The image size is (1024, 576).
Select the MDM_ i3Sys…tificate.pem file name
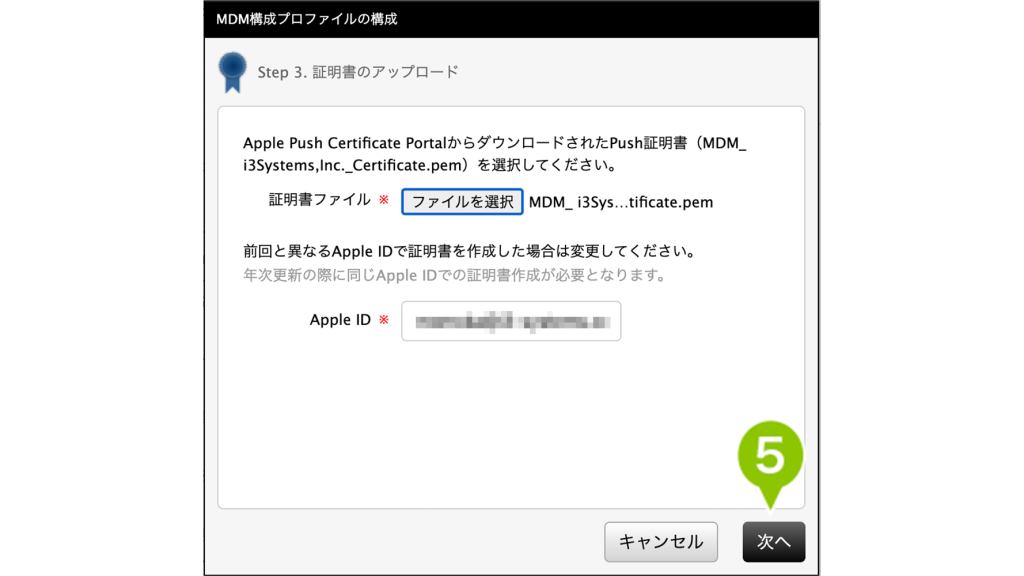620,202
